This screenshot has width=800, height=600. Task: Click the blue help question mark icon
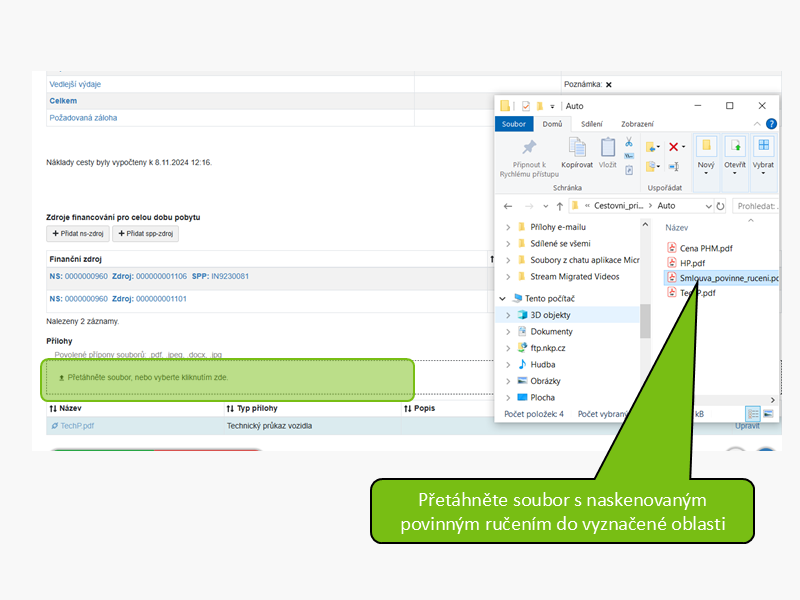tap(771, 124)
